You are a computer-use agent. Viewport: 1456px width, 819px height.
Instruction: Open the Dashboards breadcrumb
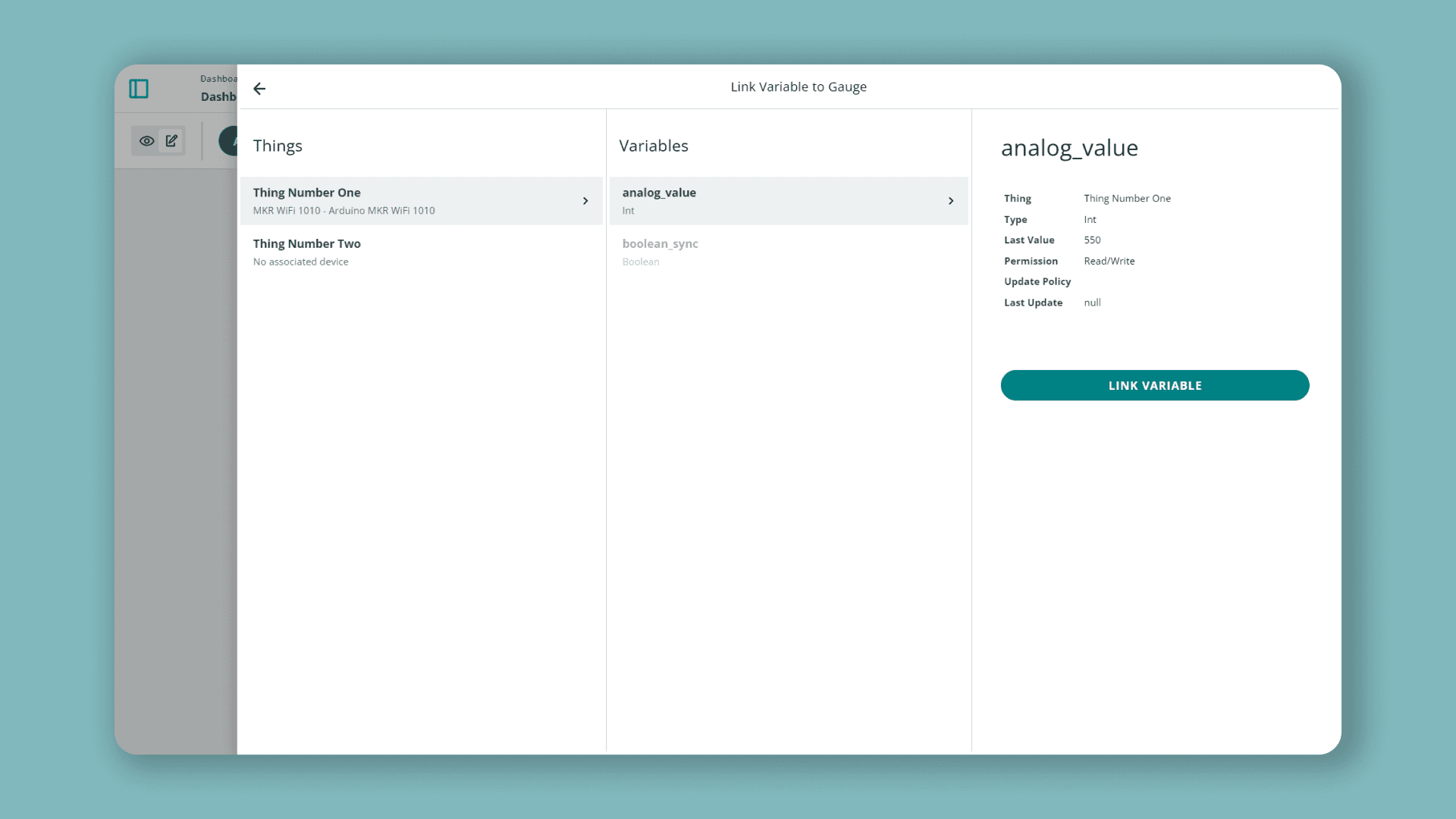pos(217,78)
